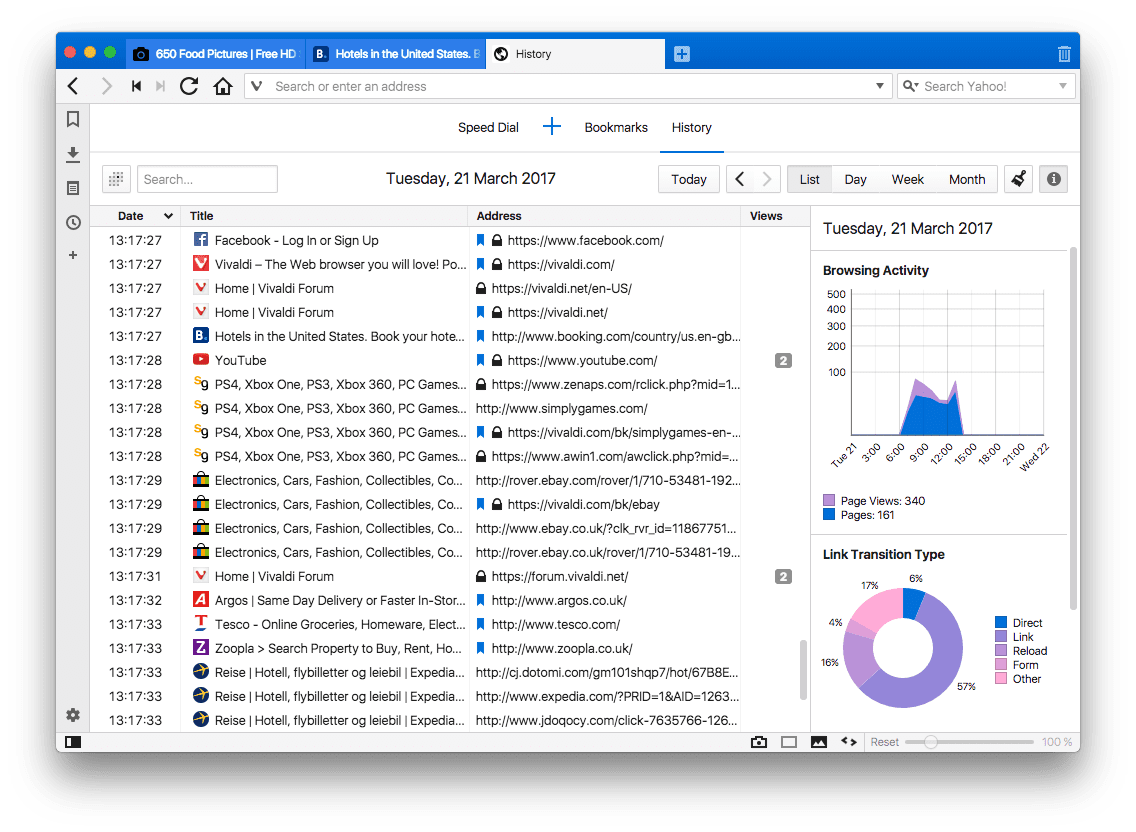Open the closed tabs trash can
Image resolution: width=1136 pixels, height=832 pixels.
click(x=1064, y=54)
